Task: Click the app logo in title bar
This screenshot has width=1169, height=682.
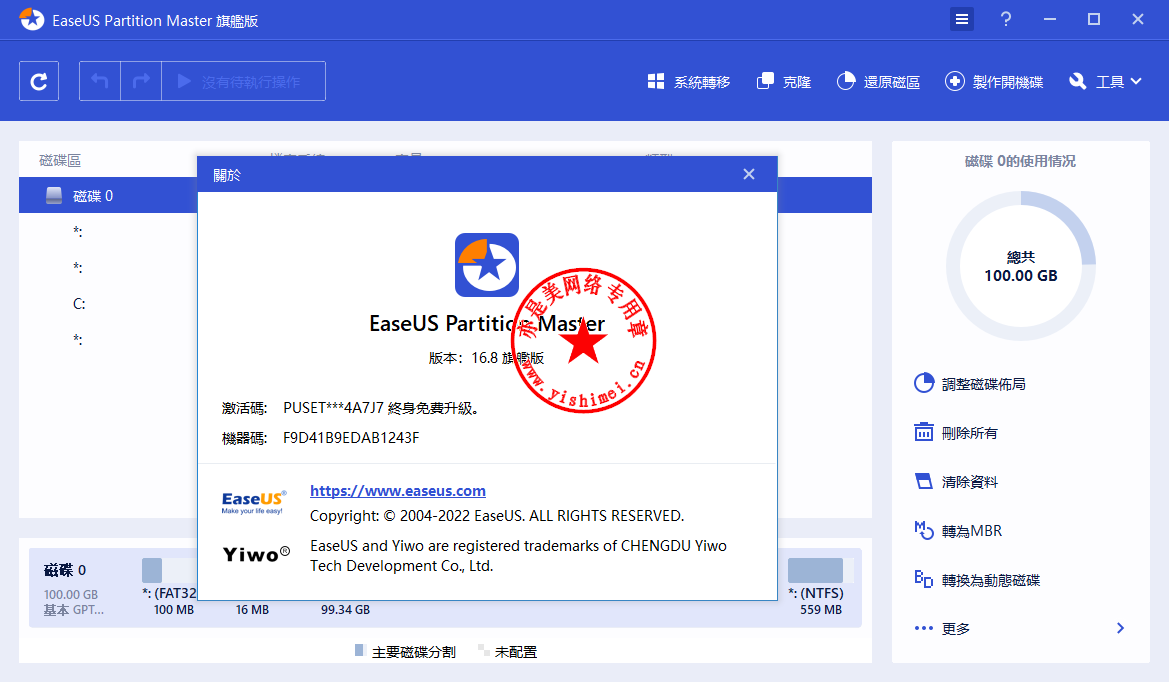Action: [31, 19]
